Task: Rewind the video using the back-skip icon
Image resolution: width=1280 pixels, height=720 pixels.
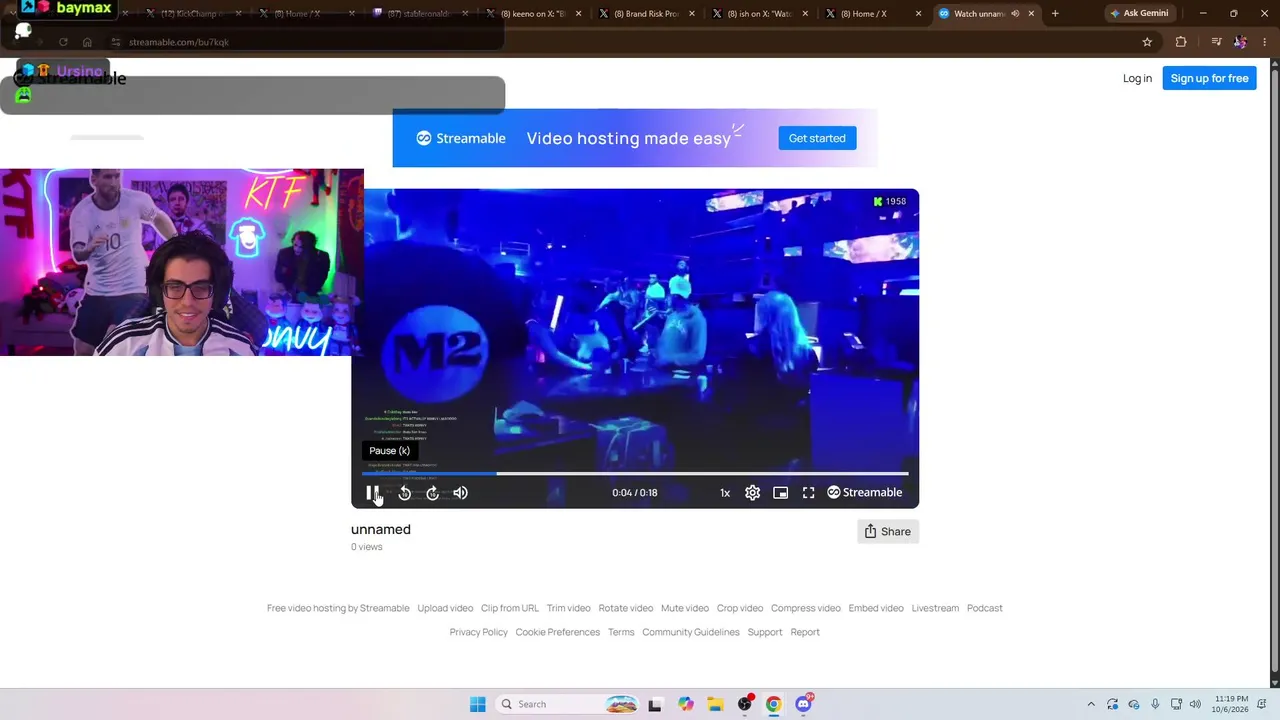Action: point(404,492)
